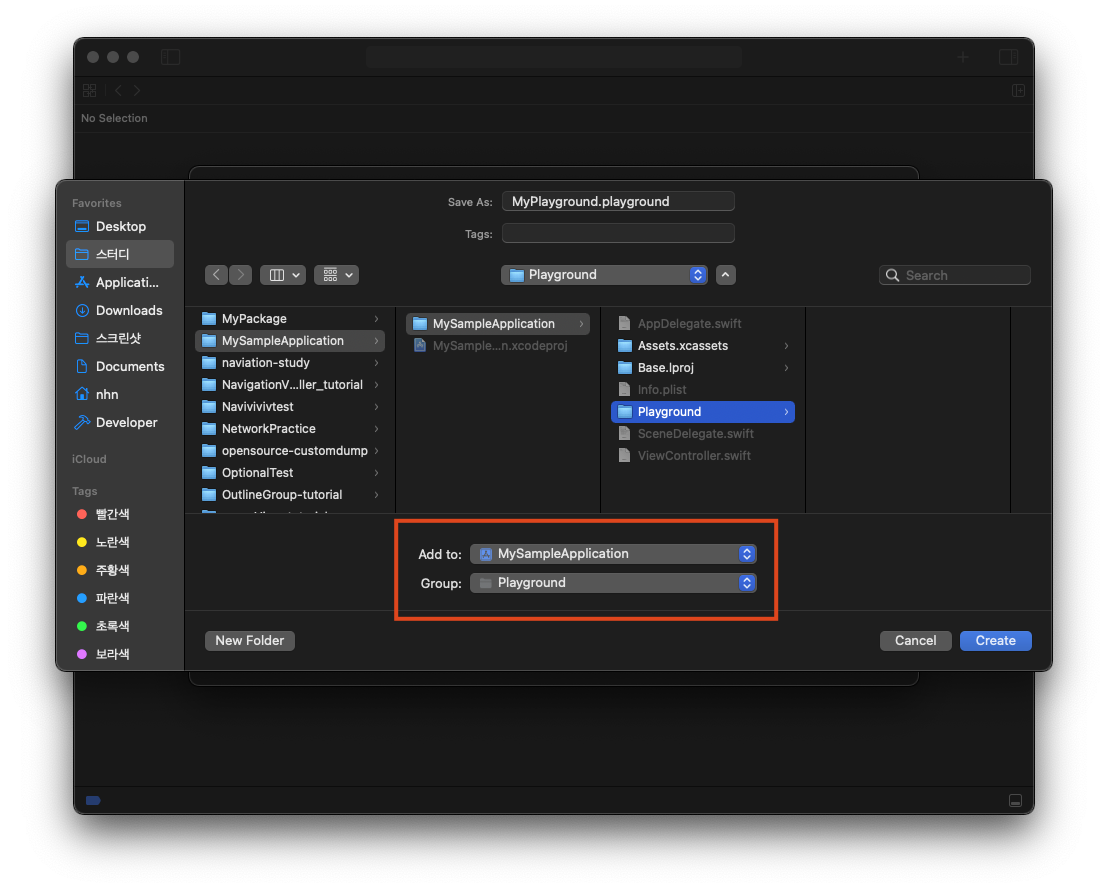Open the Group Playground dropdown
This screenshot has width=1108, height=888.
tap(613, 583)
